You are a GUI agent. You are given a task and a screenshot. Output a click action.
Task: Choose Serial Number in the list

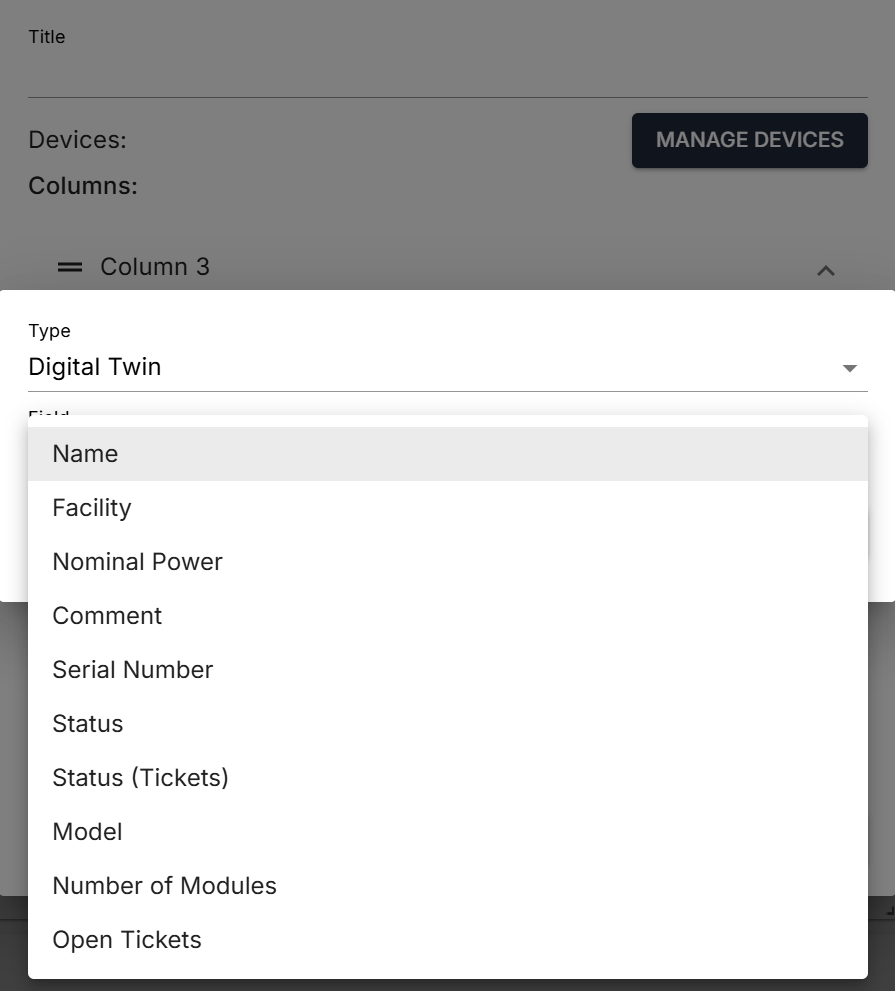pos(132,670)
